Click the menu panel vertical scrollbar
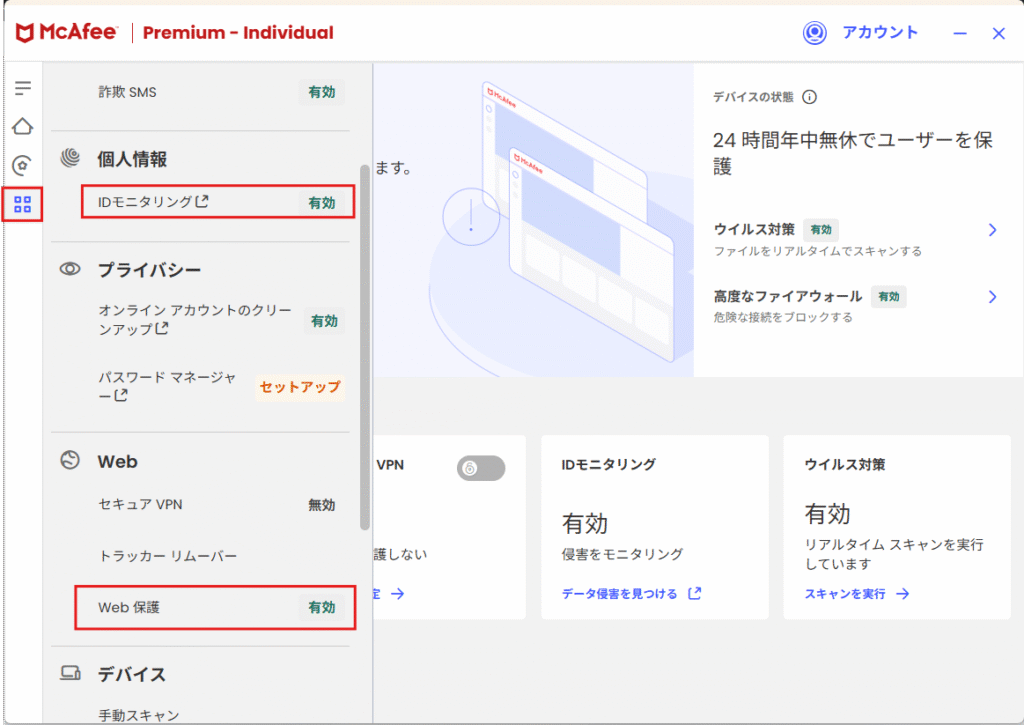This screenshot has width=1024, height=725. [364, 347]
